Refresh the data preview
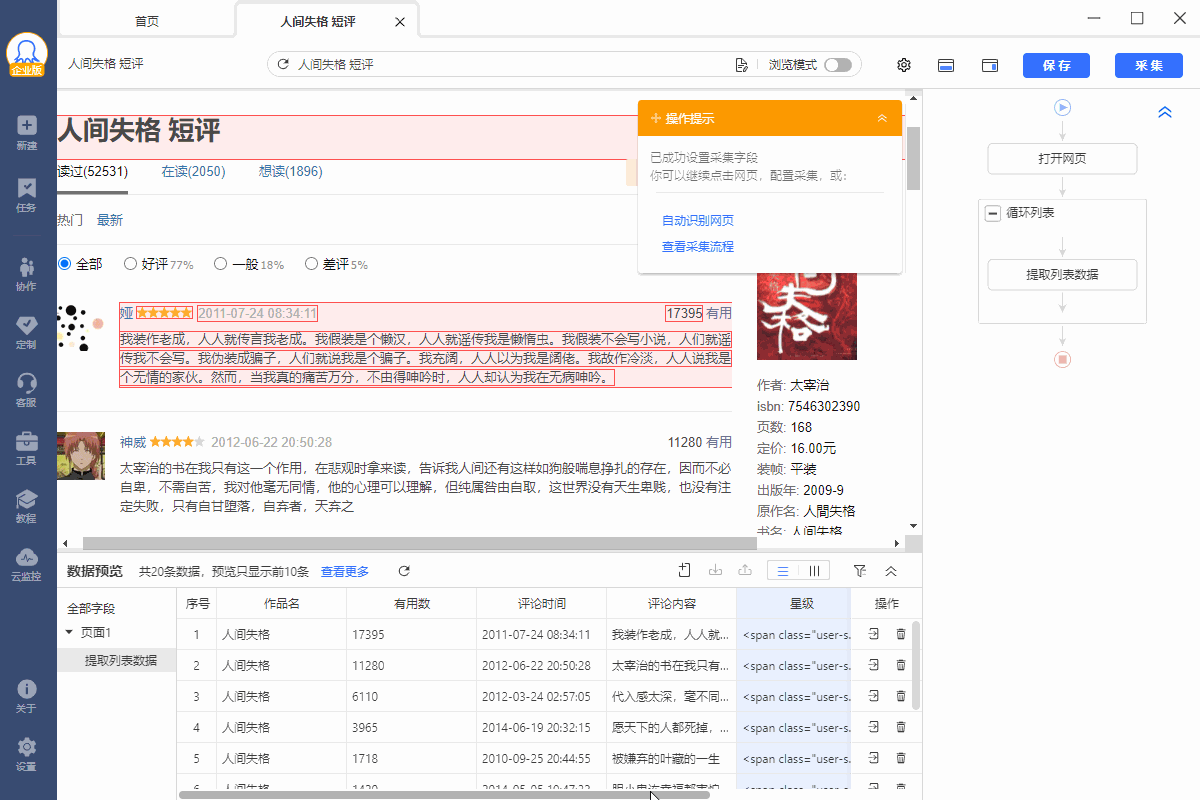This screenshot has height=800, width=1200. [404, 571]
